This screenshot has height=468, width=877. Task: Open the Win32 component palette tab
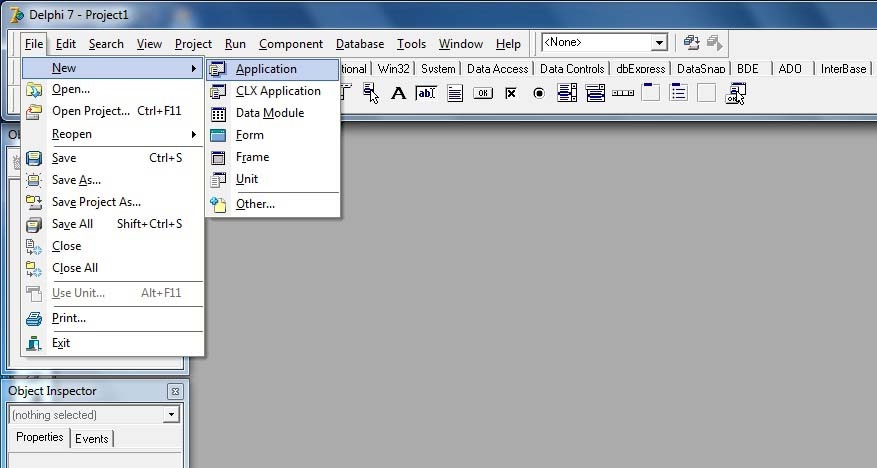(x=393, y=69)
